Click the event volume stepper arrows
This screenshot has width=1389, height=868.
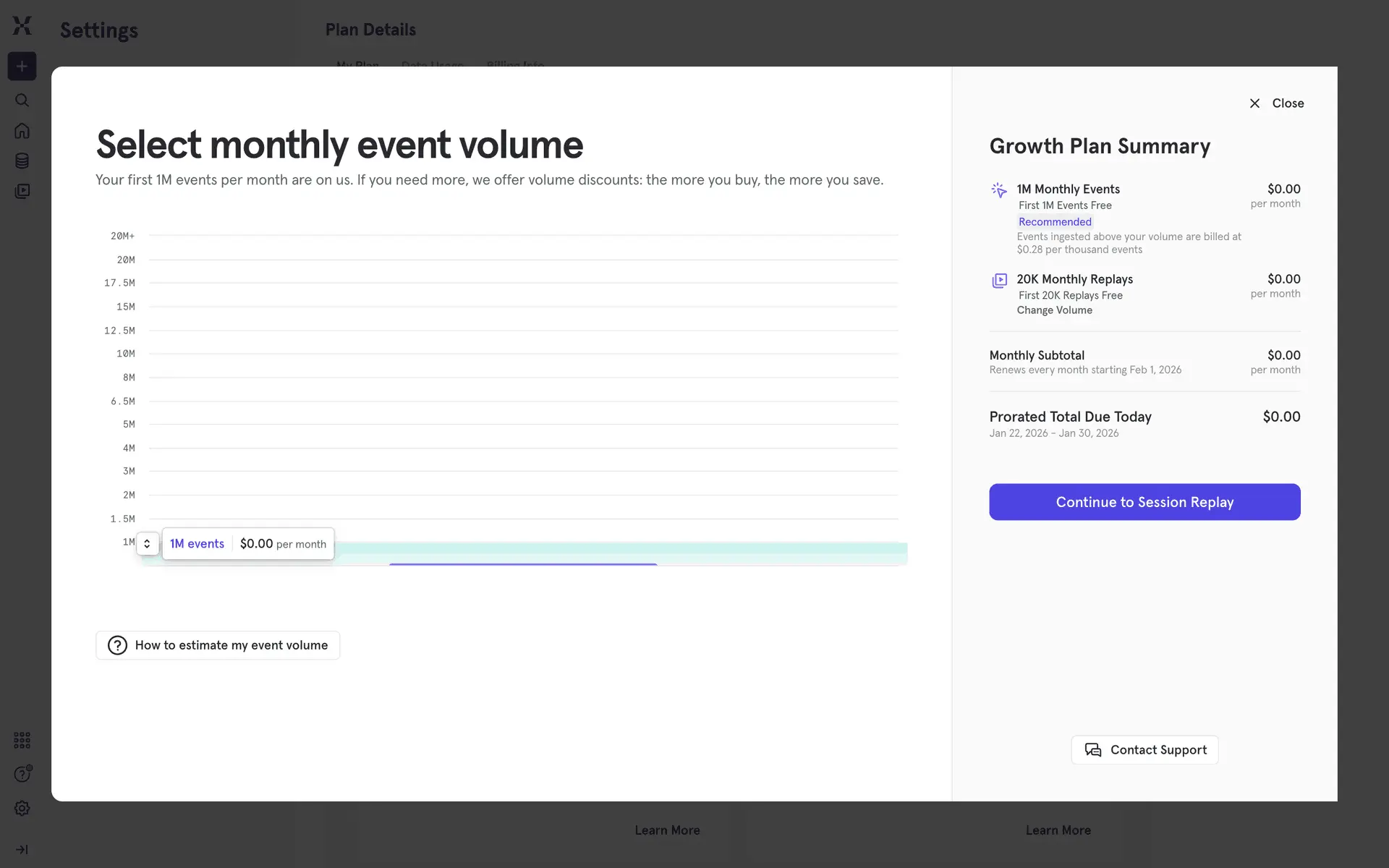[147, 544]
